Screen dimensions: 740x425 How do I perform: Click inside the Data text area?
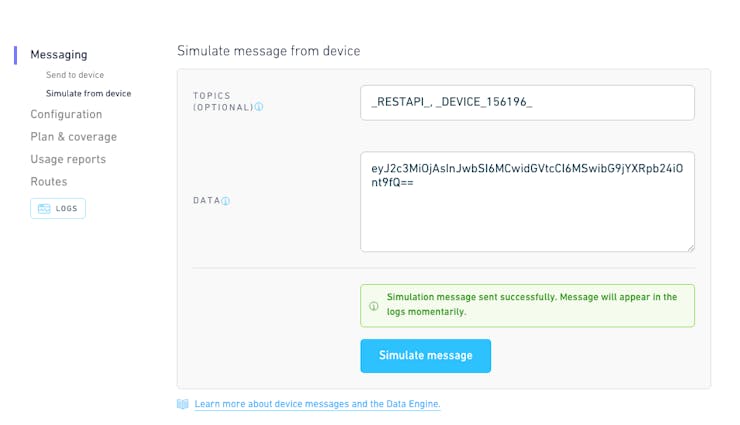tap(527, 201)
